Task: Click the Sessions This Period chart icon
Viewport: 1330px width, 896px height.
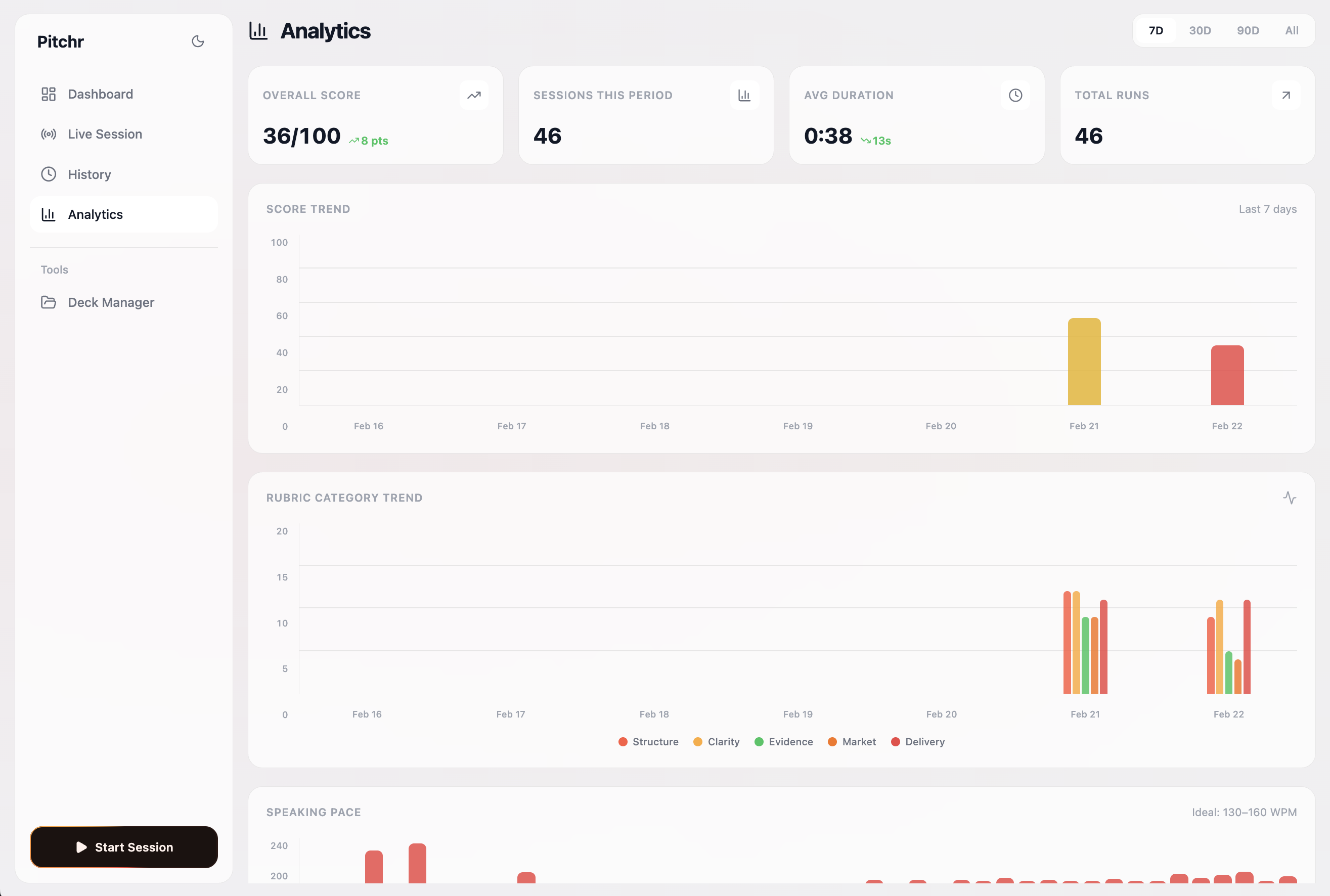Action: (744, 96)
